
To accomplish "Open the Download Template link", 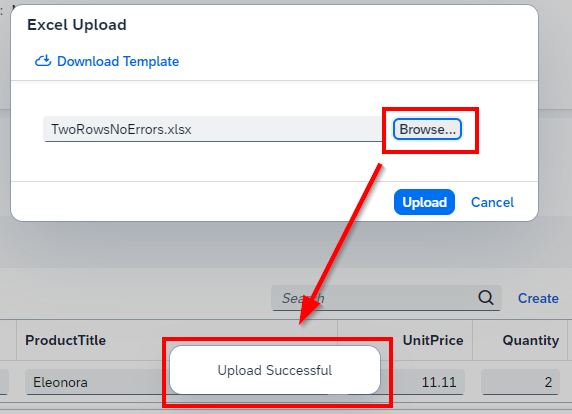I will tap(118, 61).
